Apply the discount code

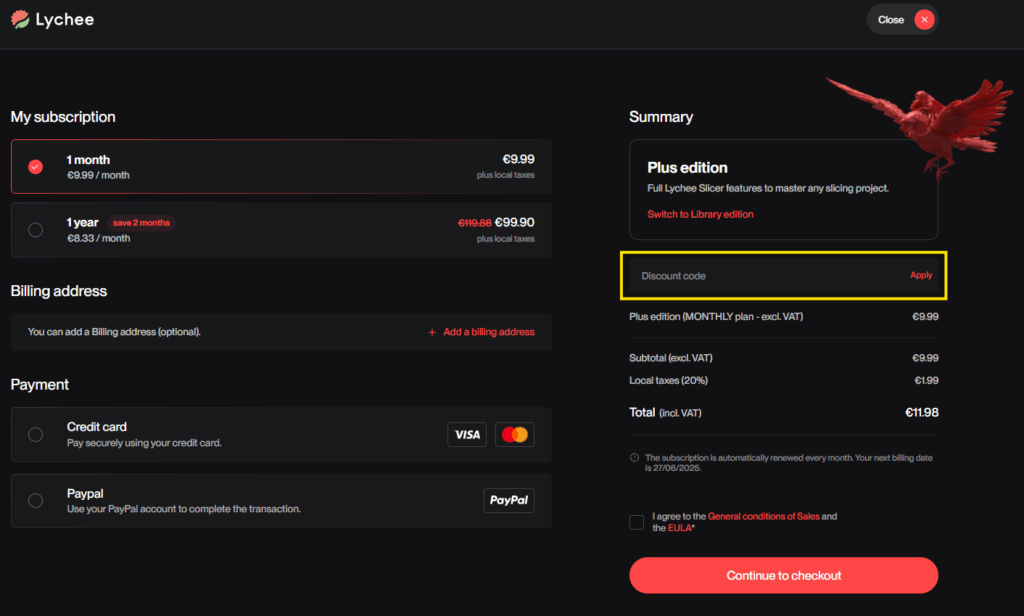coord(921,275)
